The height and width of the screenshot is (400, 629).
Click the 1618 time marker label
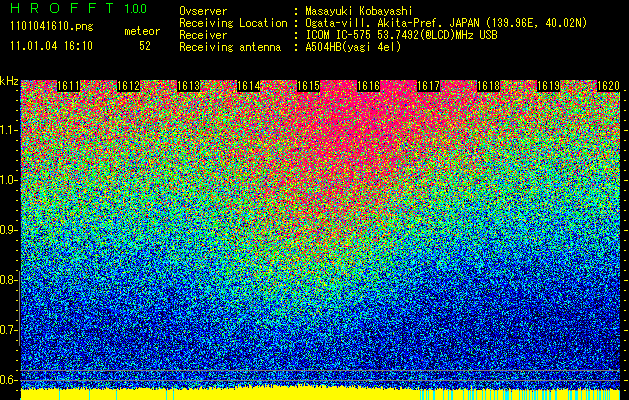click(x=489, y=86)
